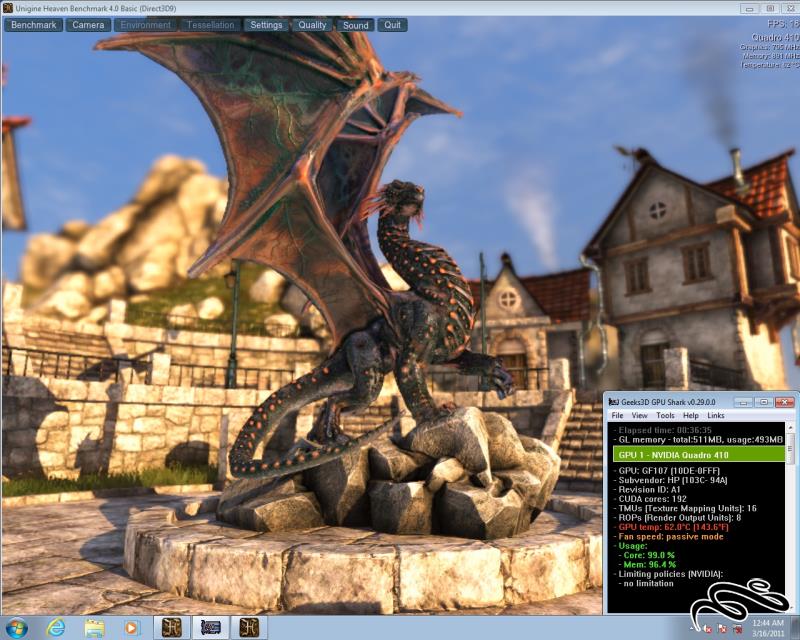Click the greyed-out Tessellation button
Viewport: 800px width, 640px height.
click(210, 25)
